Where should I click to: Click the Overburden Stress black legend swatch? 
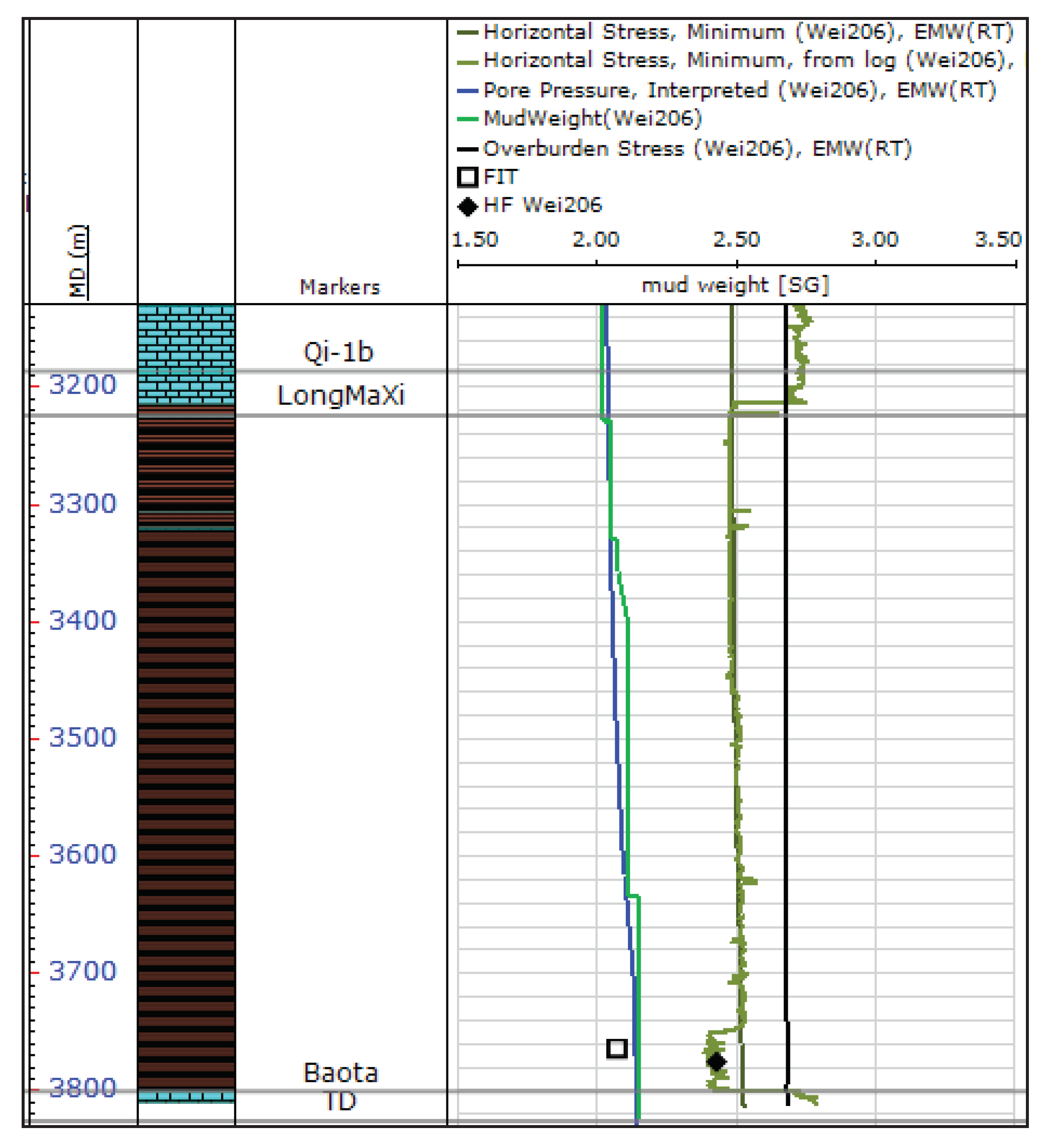click(x=467, y=149)
